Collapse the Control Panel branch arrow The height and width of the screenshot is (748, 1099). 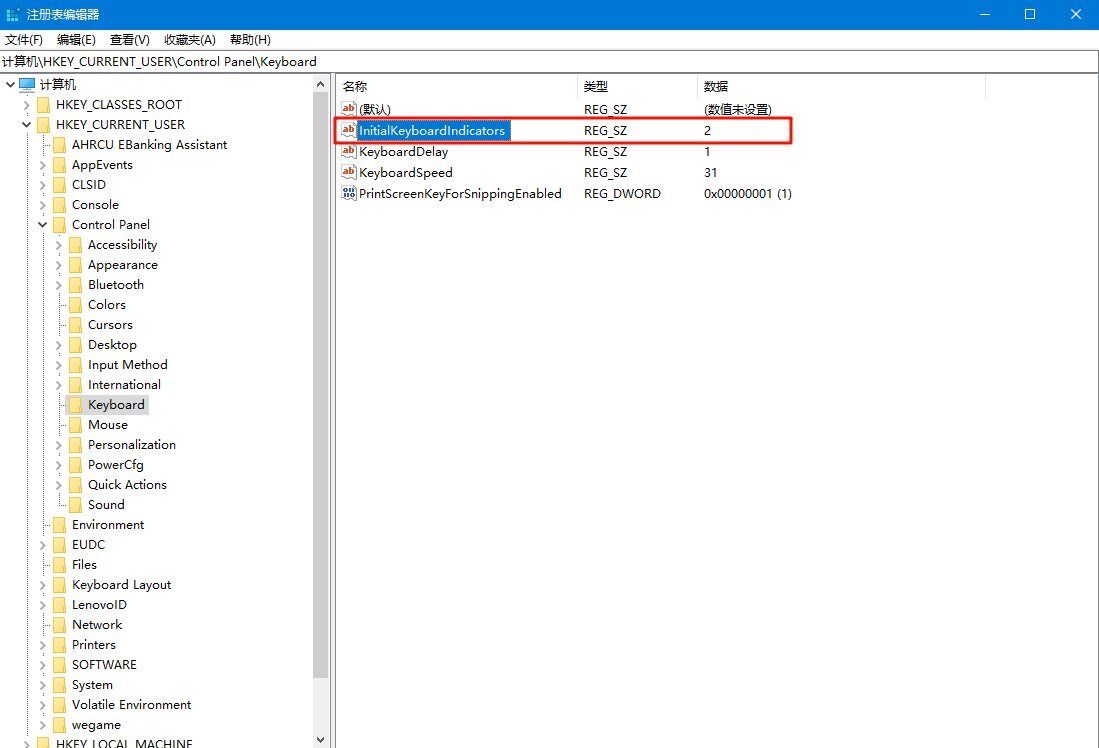(43, 225)
